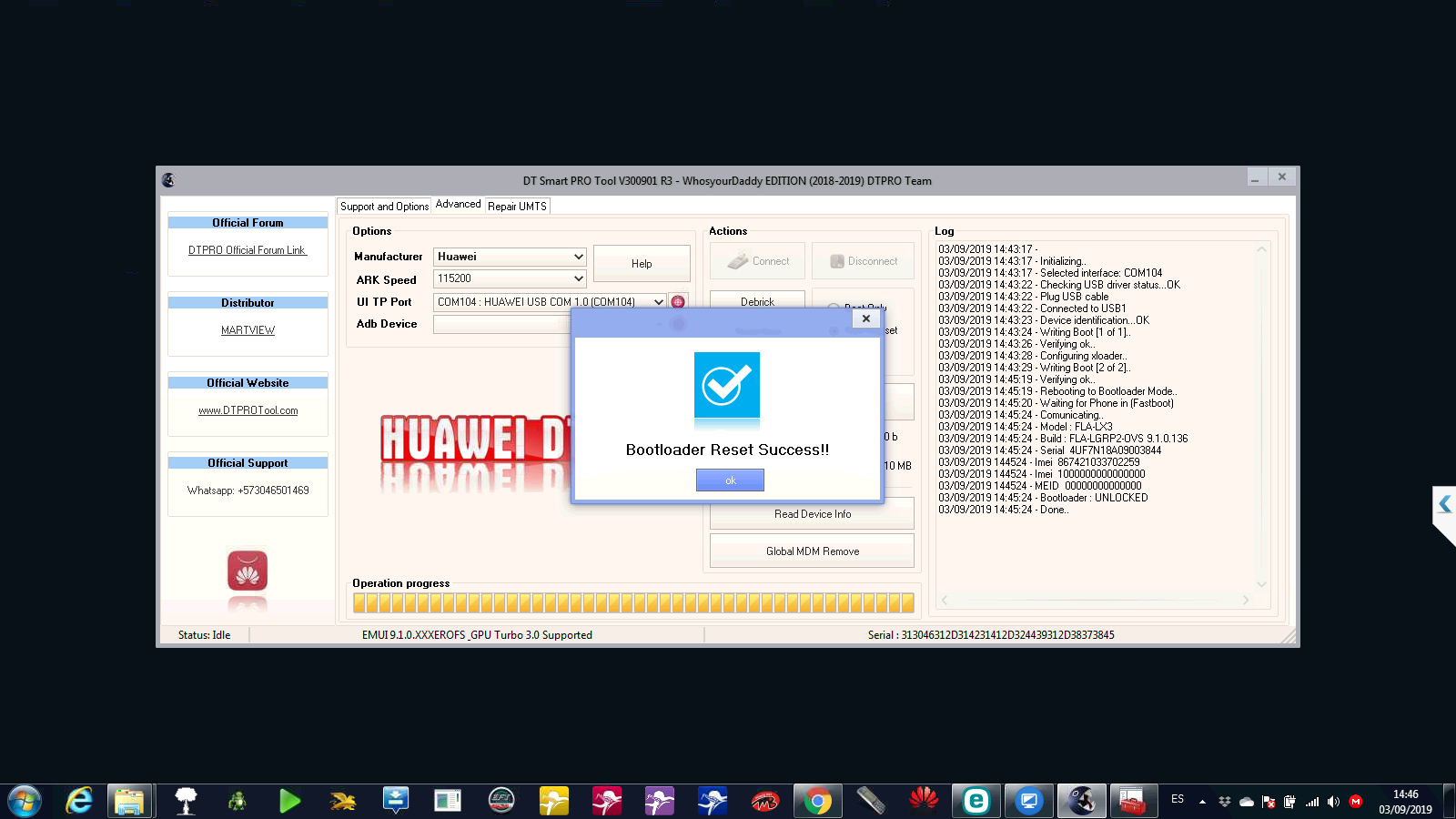This screenshot has height=819, width=1456.
Task: Click the 'Whatsapp: +573046501469' support text
Action: pyautogui.click(x=248, y=490)
